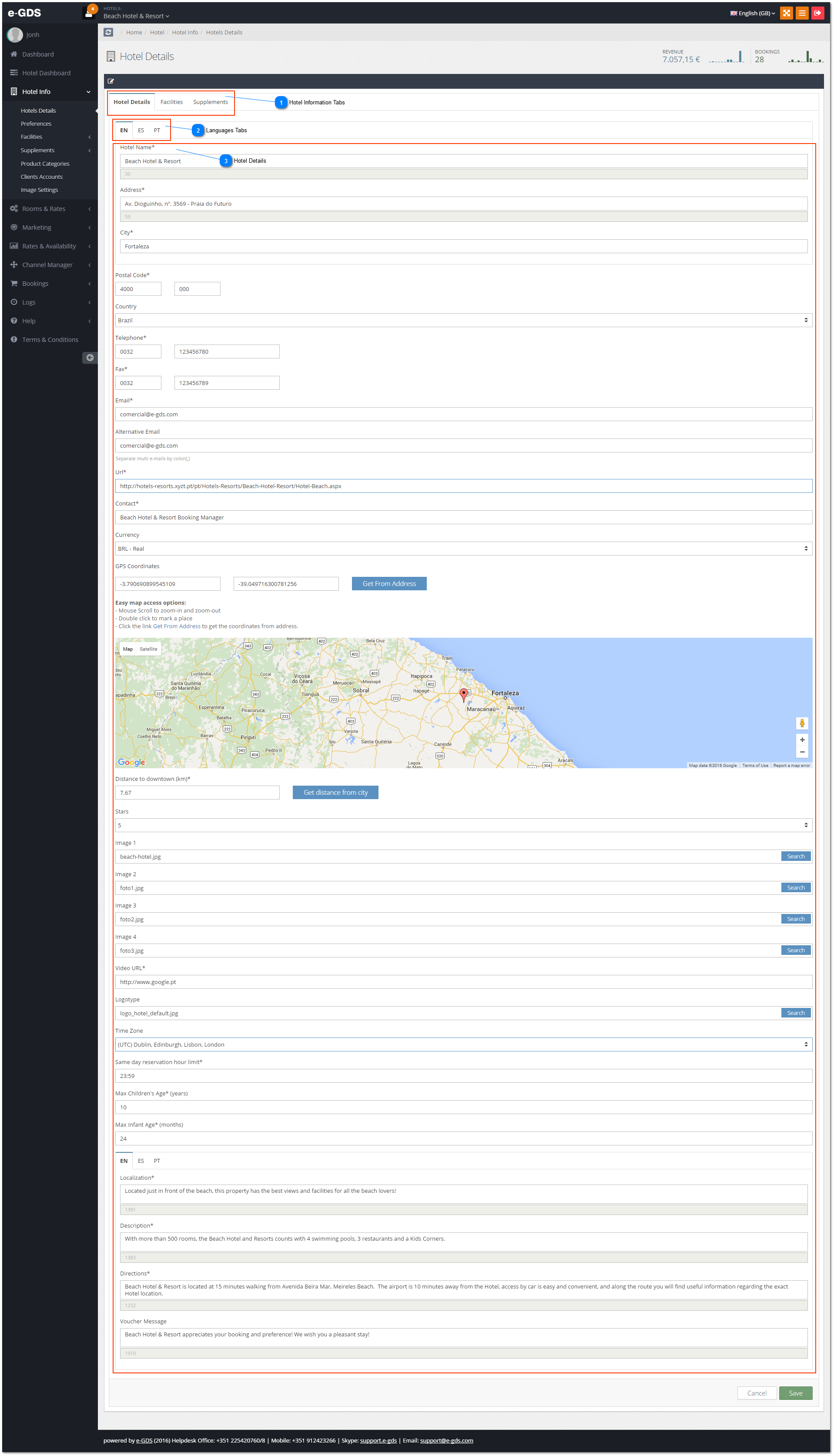Open the Time Zone dropdown
Screen dimensions: 834x1456
click(x=463, y=1045)
